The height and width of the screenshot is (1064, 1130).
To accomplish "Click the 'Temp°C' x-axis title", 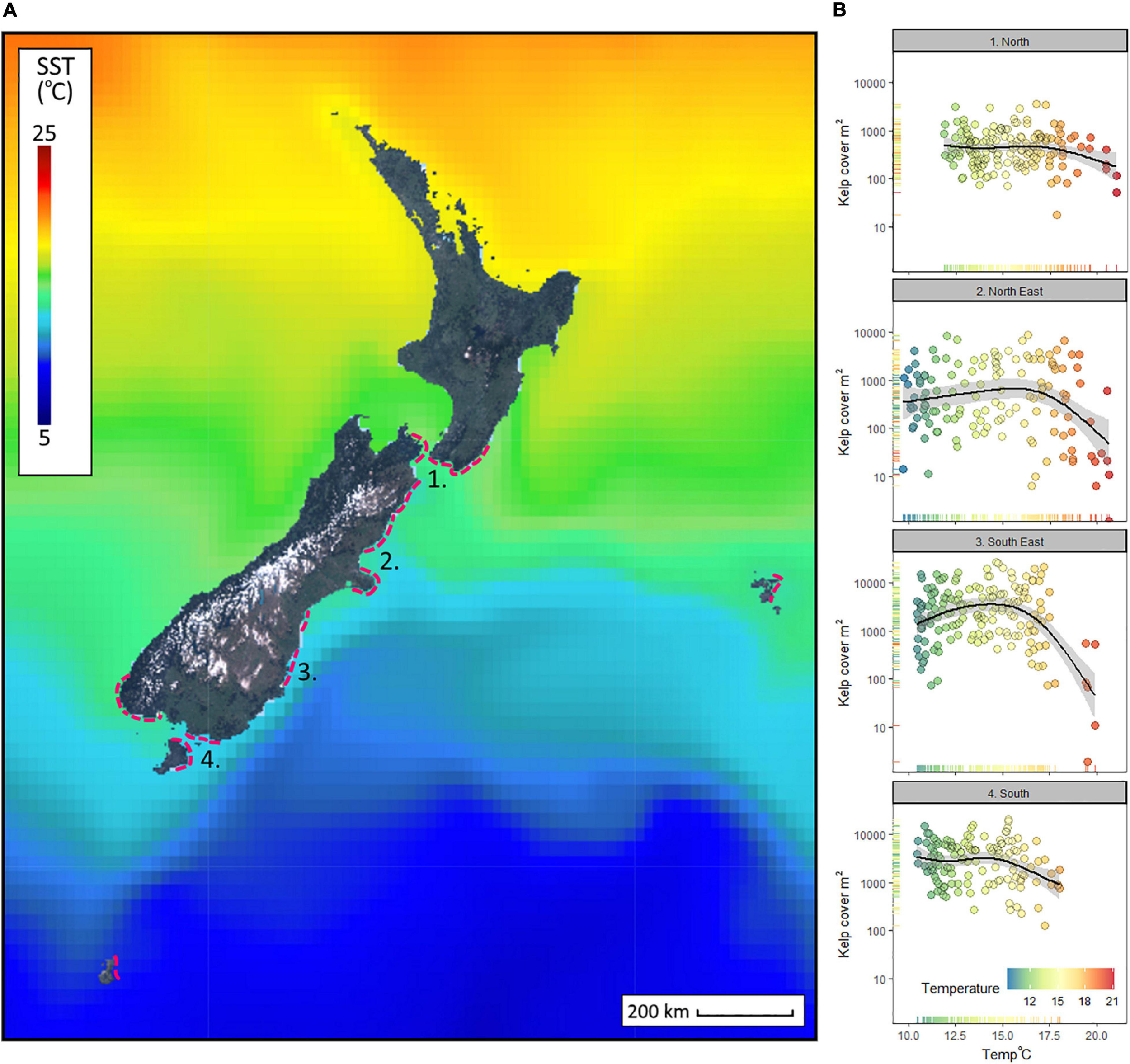I will point(1006,1055).
